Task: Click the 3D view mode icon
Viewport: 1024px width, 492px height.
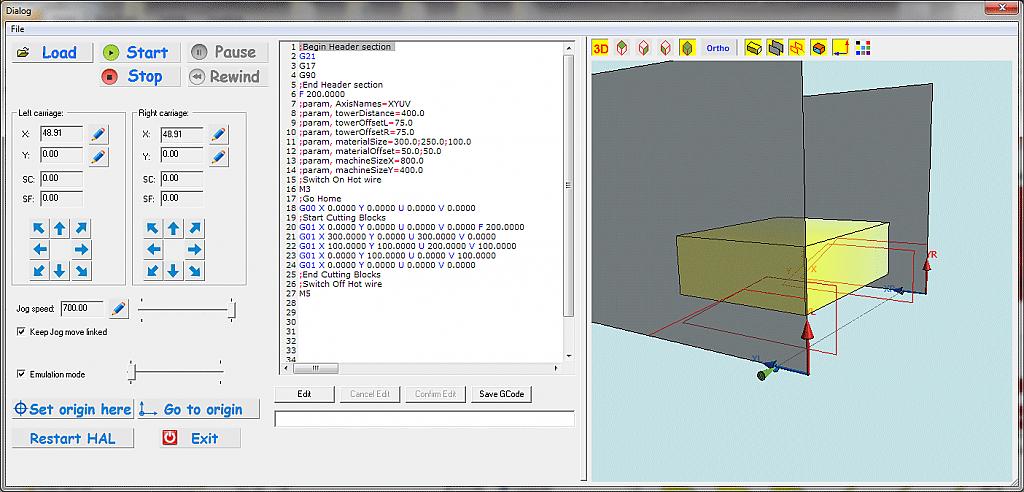Action: point(601,48)
